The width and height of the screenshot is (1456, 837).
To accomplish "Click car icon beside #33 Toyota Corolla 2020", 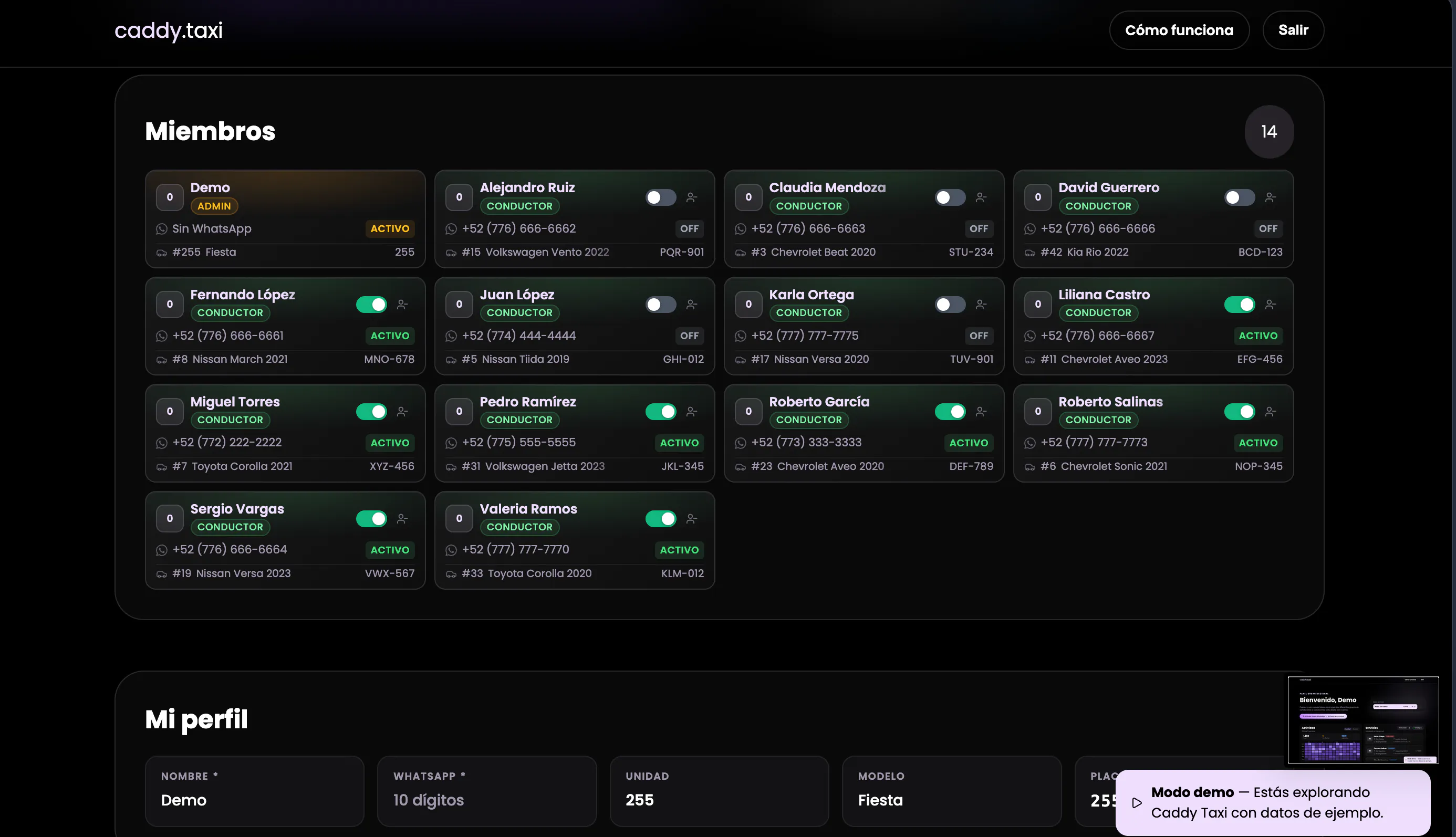I will coord(451,574).
